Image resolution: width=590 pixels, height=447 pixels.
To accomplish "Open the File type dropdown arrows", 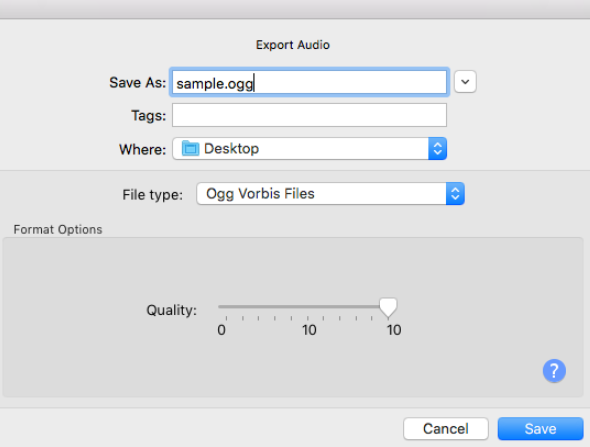I will pos(455,194).
